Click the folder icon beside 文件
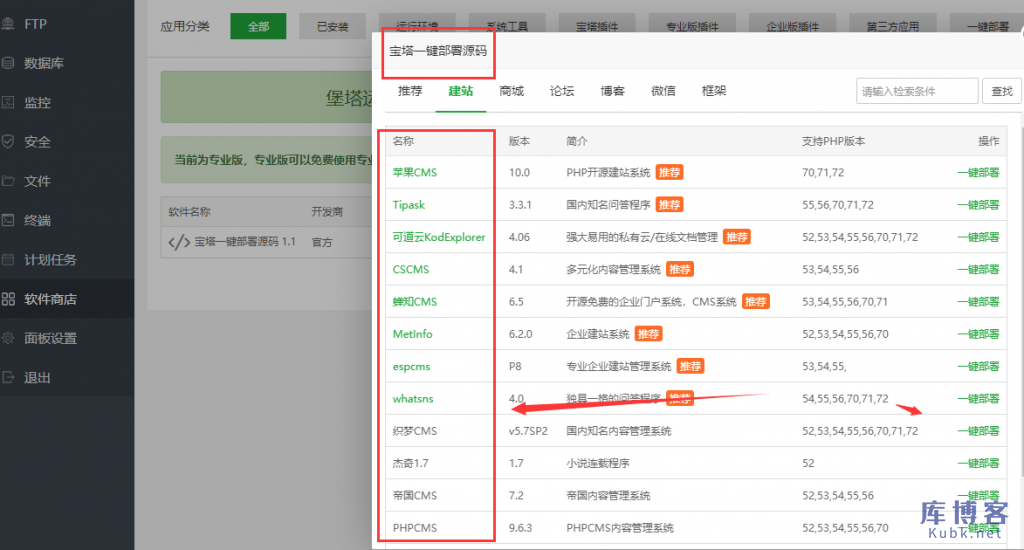 pos(8,181)
